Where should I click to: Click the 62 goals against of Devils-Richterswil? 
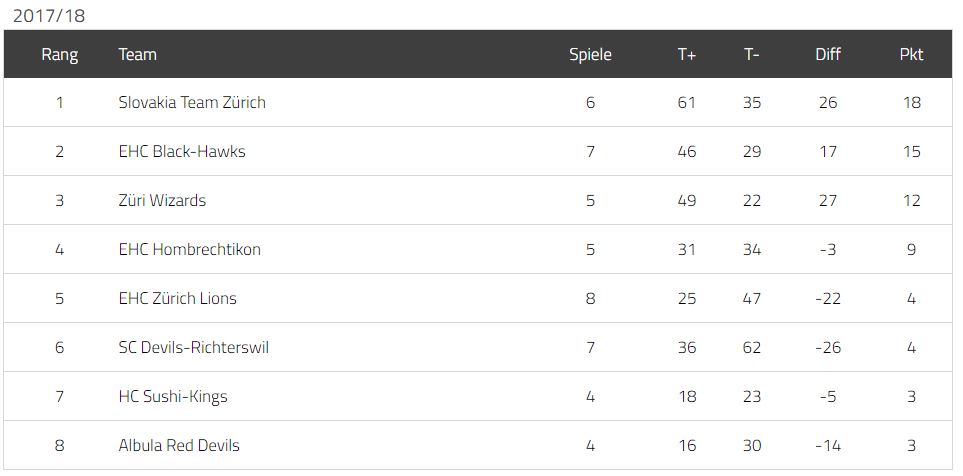click(x=752, y=348)
